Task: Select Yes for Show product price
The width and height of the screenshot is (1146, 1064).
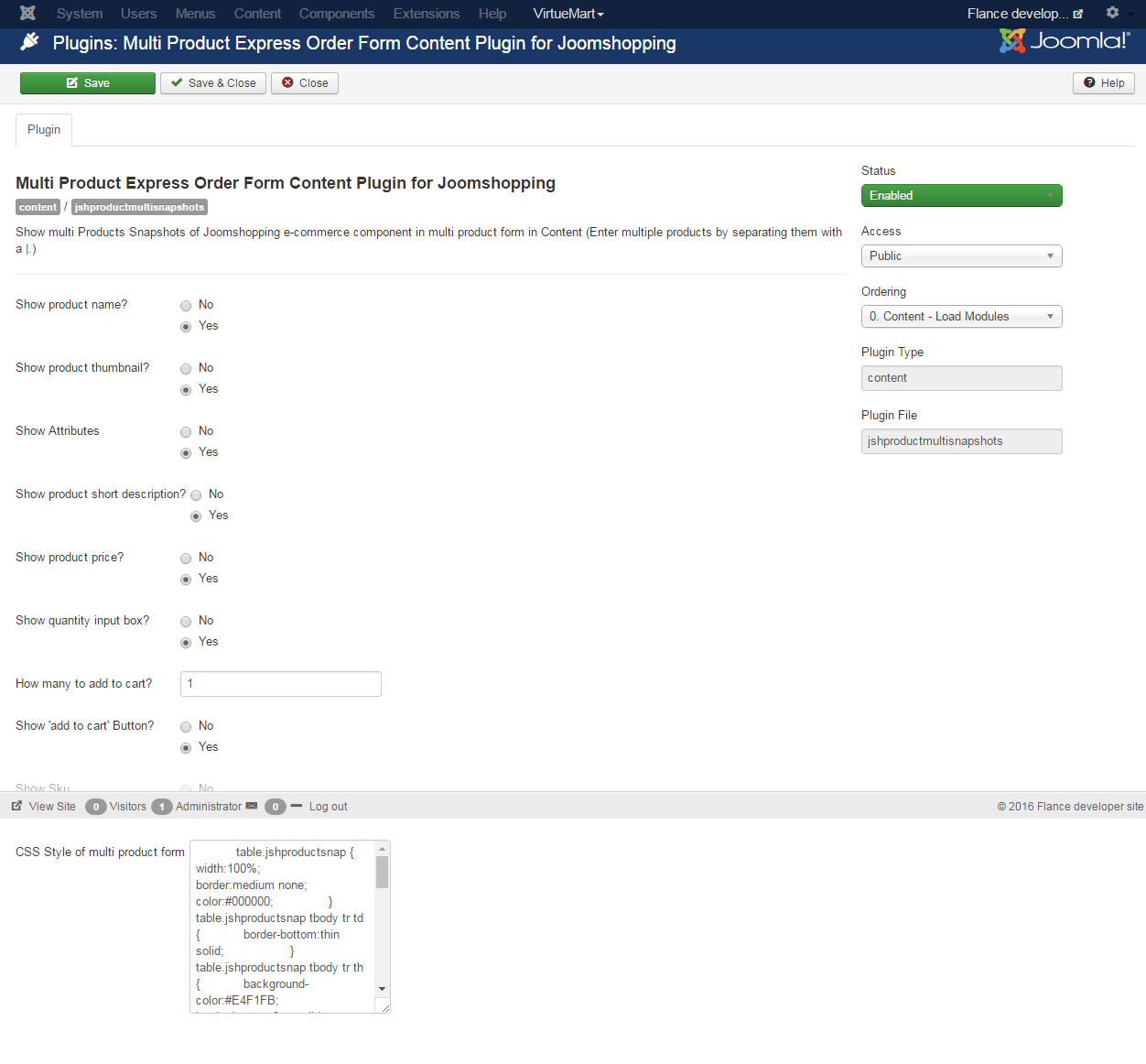Action: click(186, 580)
